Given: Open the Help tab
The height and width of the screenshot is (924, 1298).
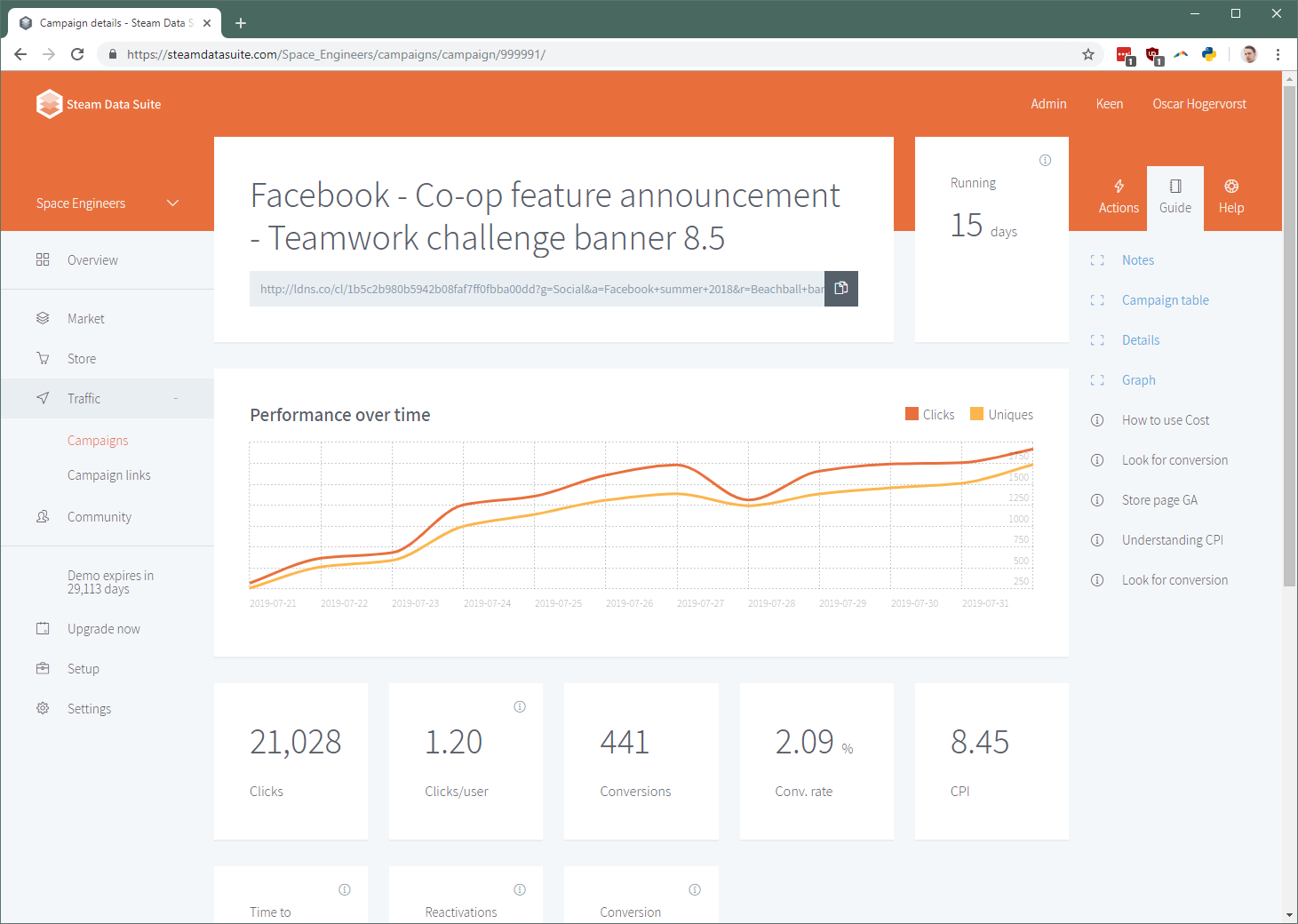Looking at the screenshot, I should tap(1231, 197).
